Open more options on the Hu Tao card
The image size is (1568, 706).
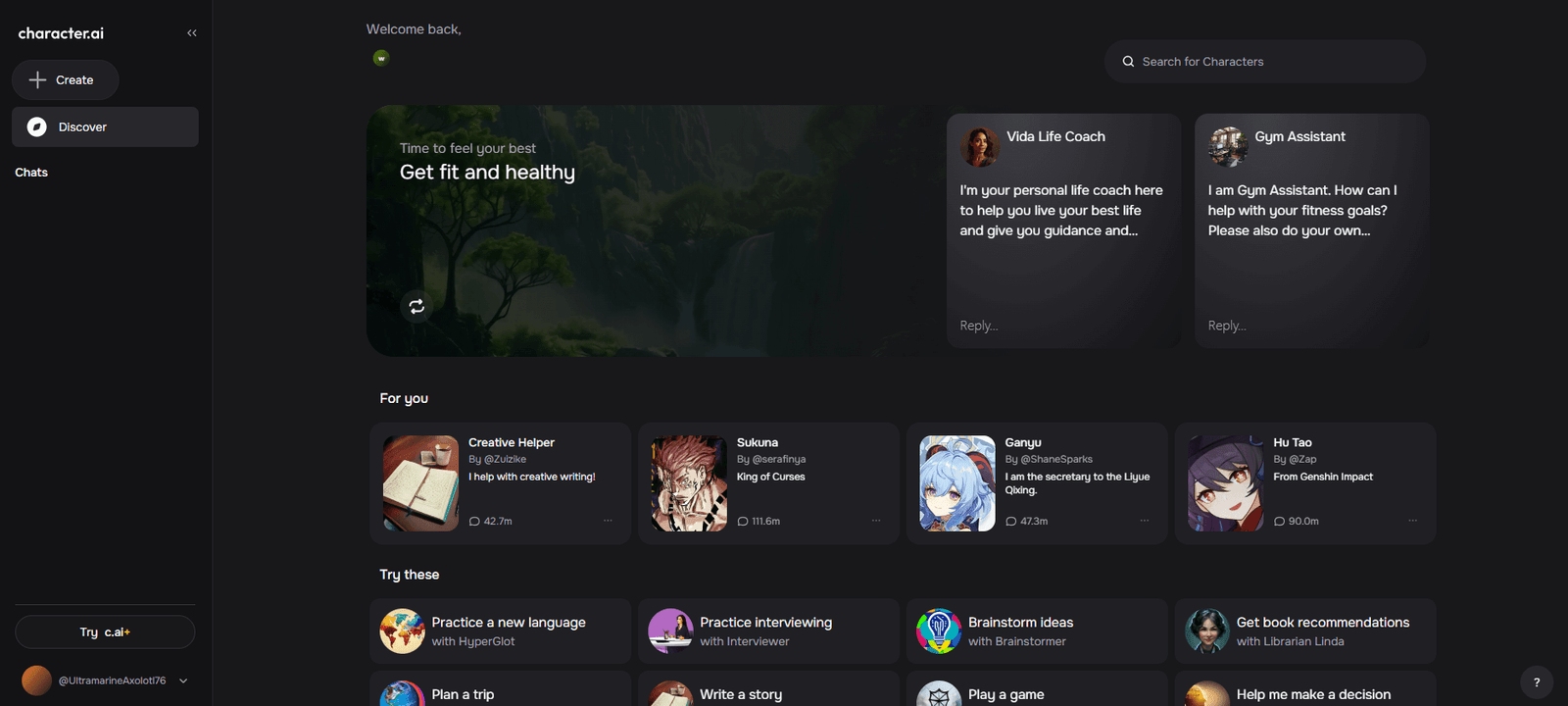[1413, 521]
